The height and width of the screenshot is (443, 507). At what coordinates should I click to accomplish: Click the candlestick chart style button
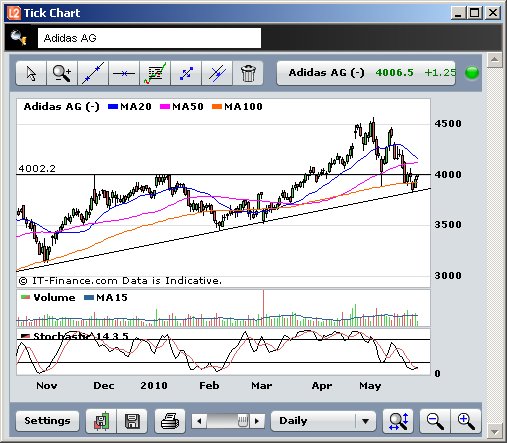click(x=101, y=421)
